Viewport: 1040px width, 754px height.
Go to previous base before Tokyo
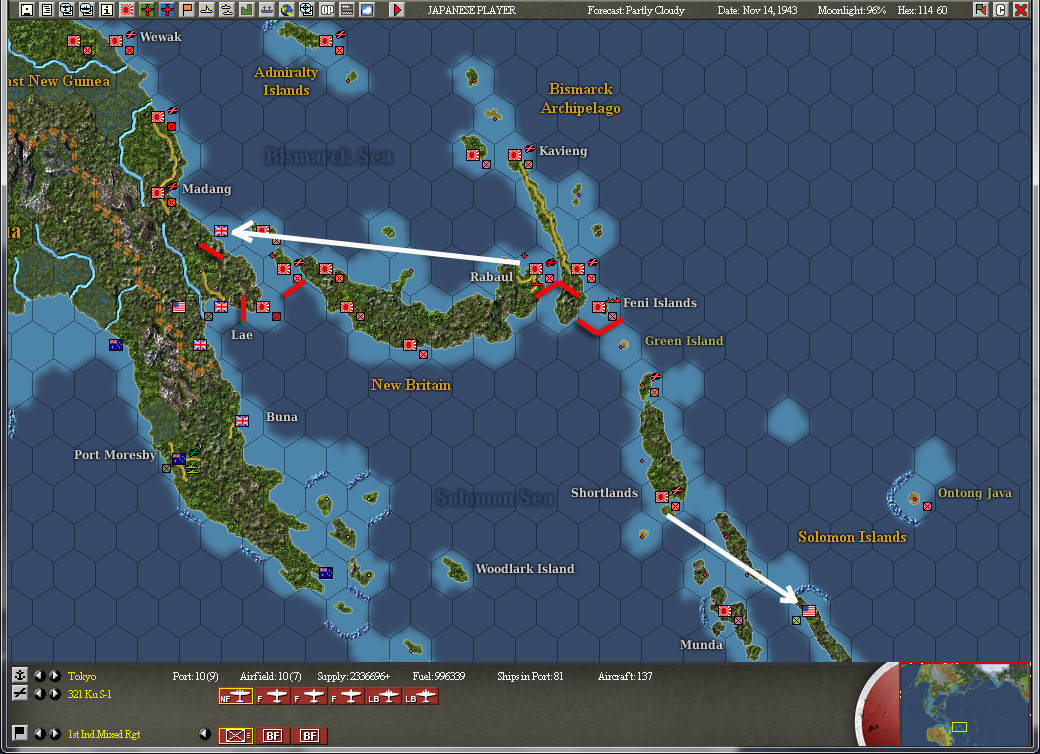40,676
